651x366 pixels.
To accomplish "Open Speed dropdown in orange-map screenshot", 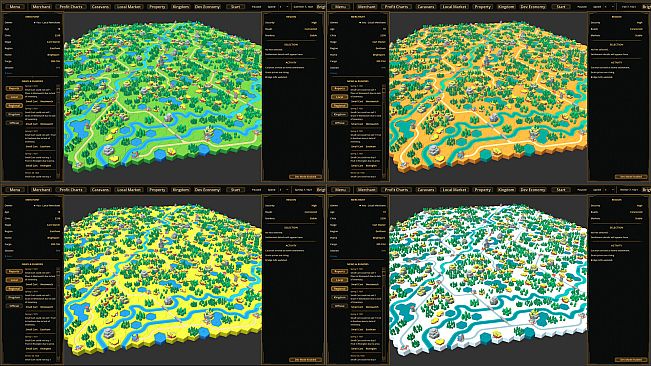I will pos(609,7).
